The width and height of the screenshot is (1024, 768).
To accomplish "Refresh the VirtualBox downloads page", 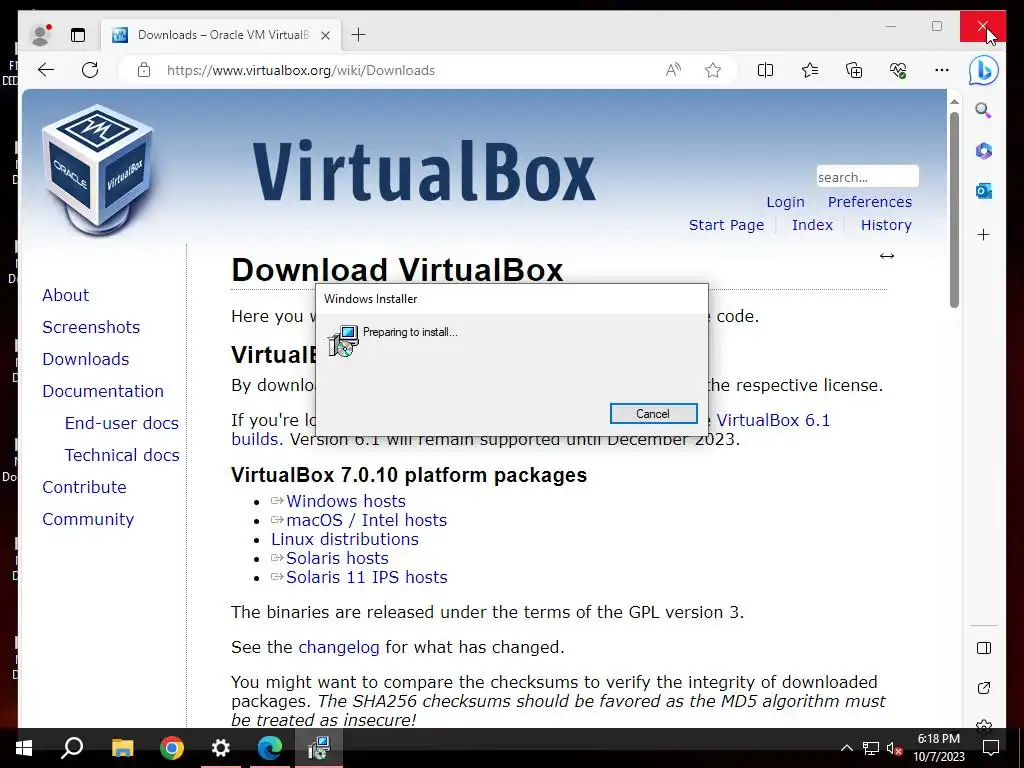I will [90, 70].
